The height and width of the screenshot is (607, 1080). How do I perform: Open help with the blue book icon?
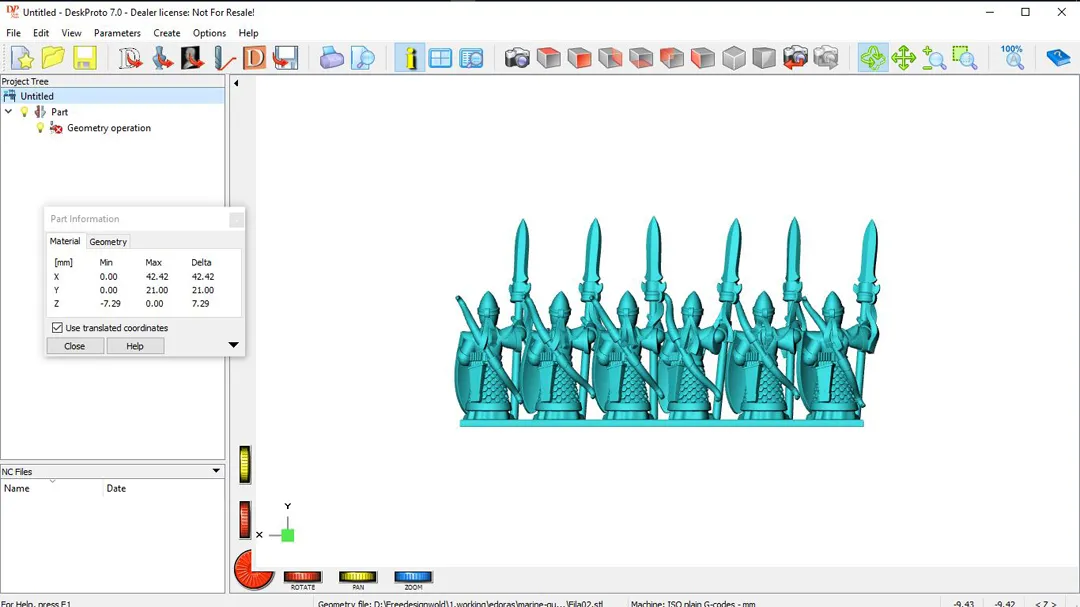click(x=1058, y=58)
